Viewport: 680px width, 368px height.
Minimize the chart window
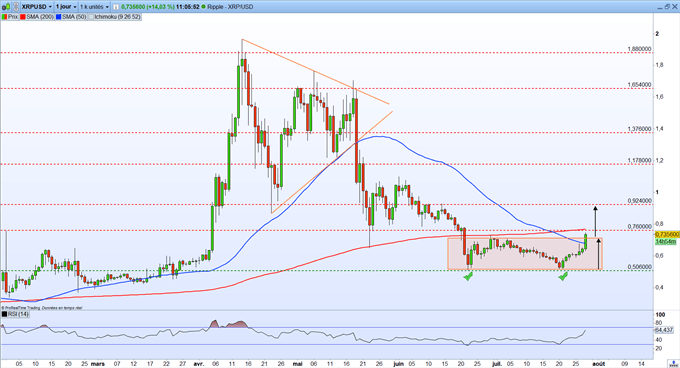pyautogui.click(x=660, y=8)
